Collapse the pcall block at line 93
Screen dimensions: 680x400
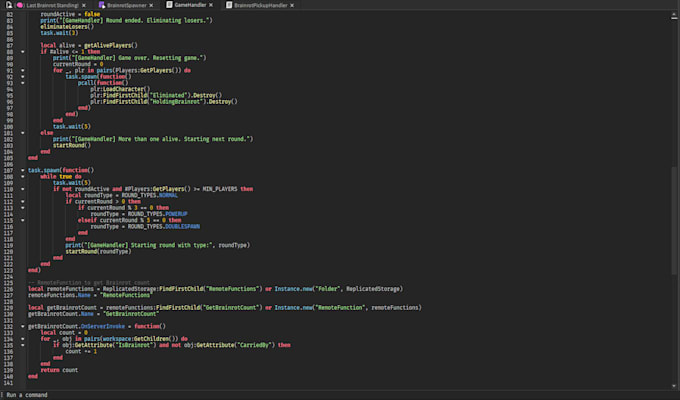23,83
